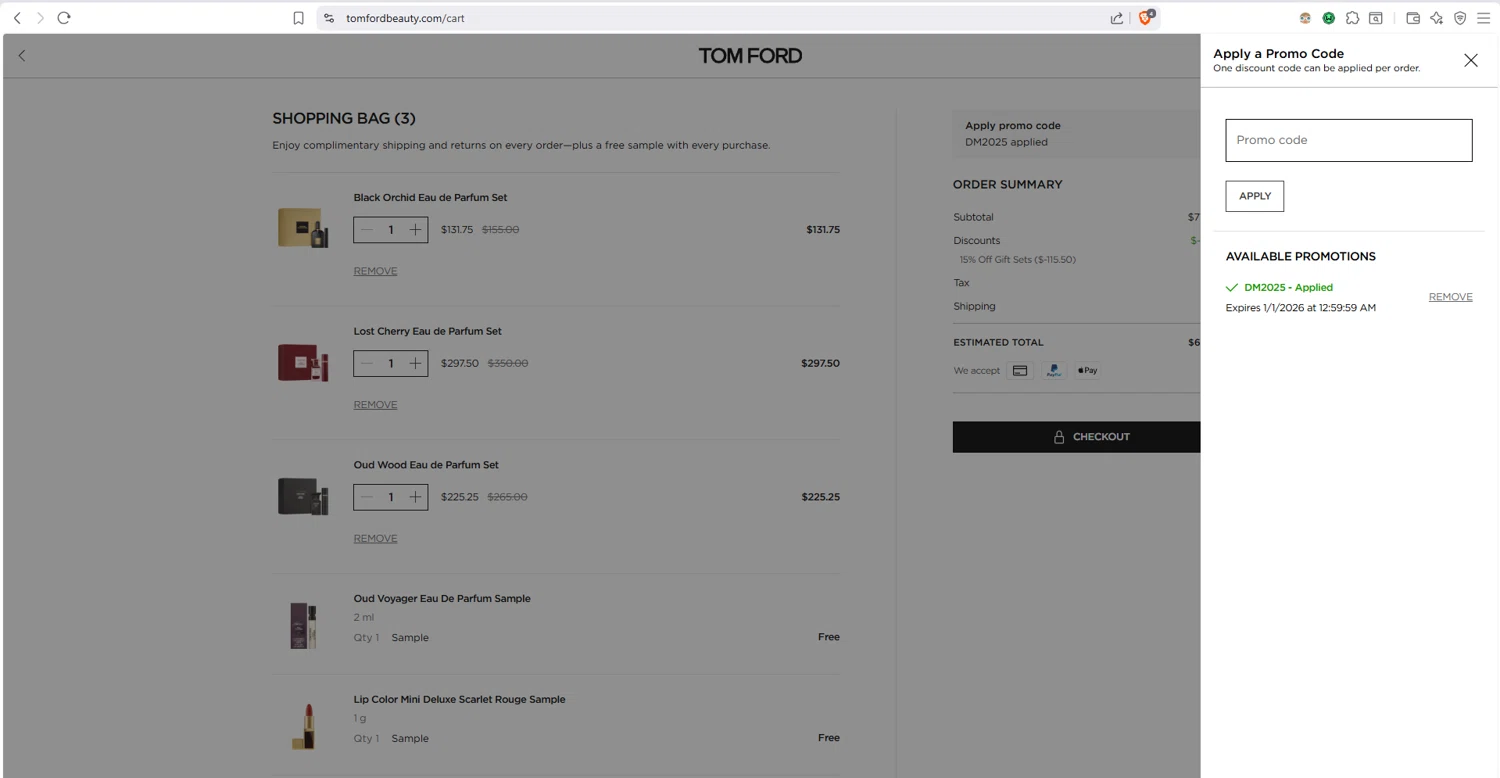The image size is (1500, 778).
Task: Click the APPLY promo button
Action: [x=1254, y=196]
